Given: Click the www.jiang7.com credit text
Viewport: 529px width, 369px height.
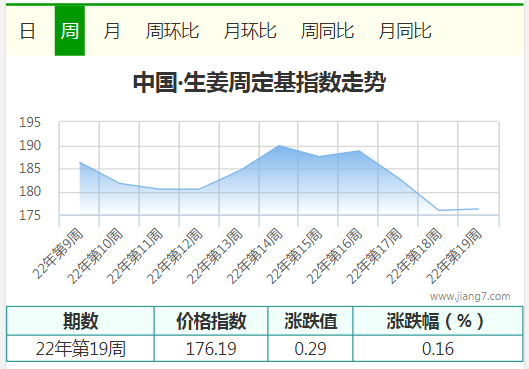Looking at the screenshot, I should (470, 296).
